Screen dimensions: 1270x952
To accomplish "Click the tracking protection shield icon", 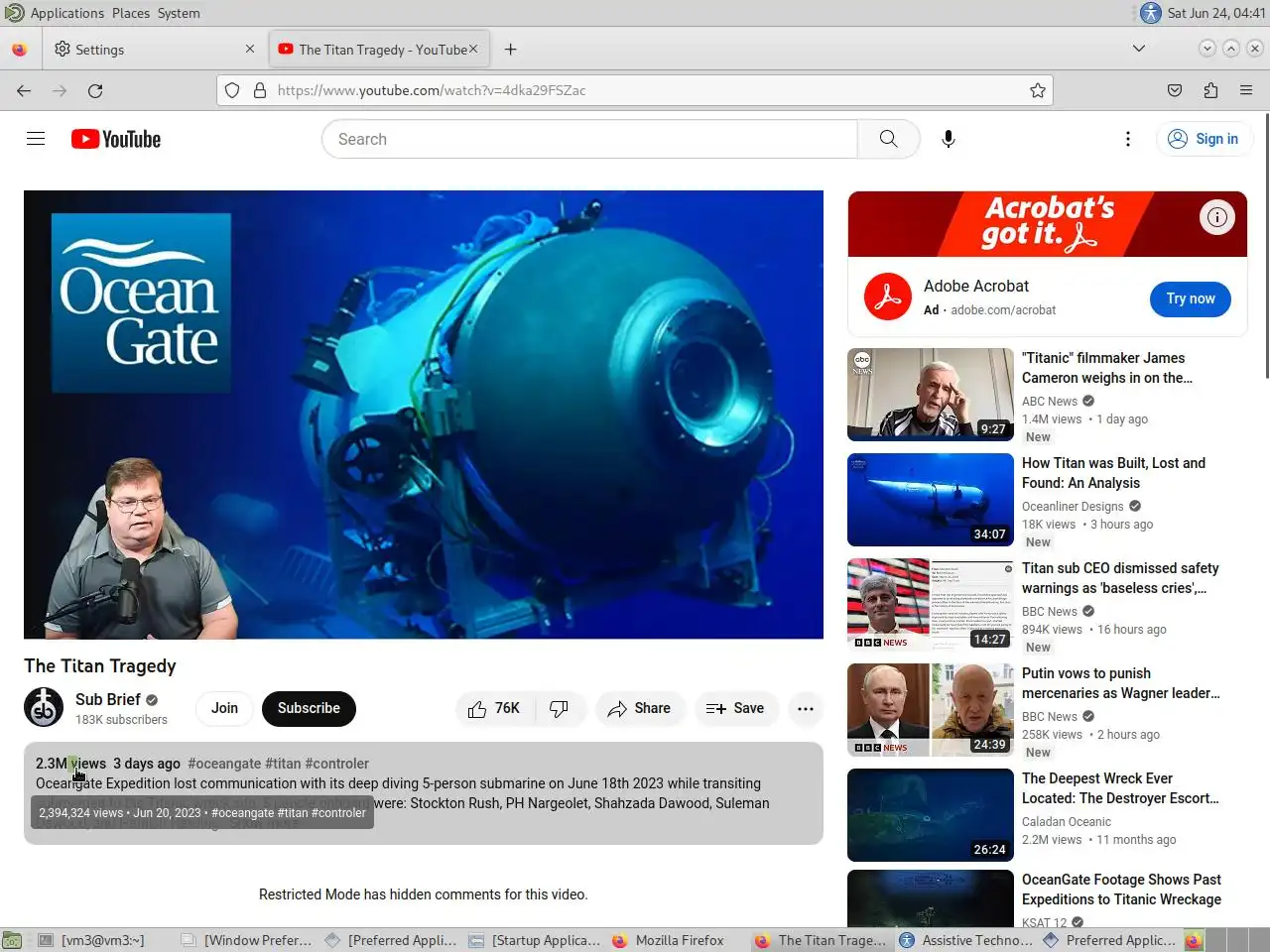I will point(232,90).
